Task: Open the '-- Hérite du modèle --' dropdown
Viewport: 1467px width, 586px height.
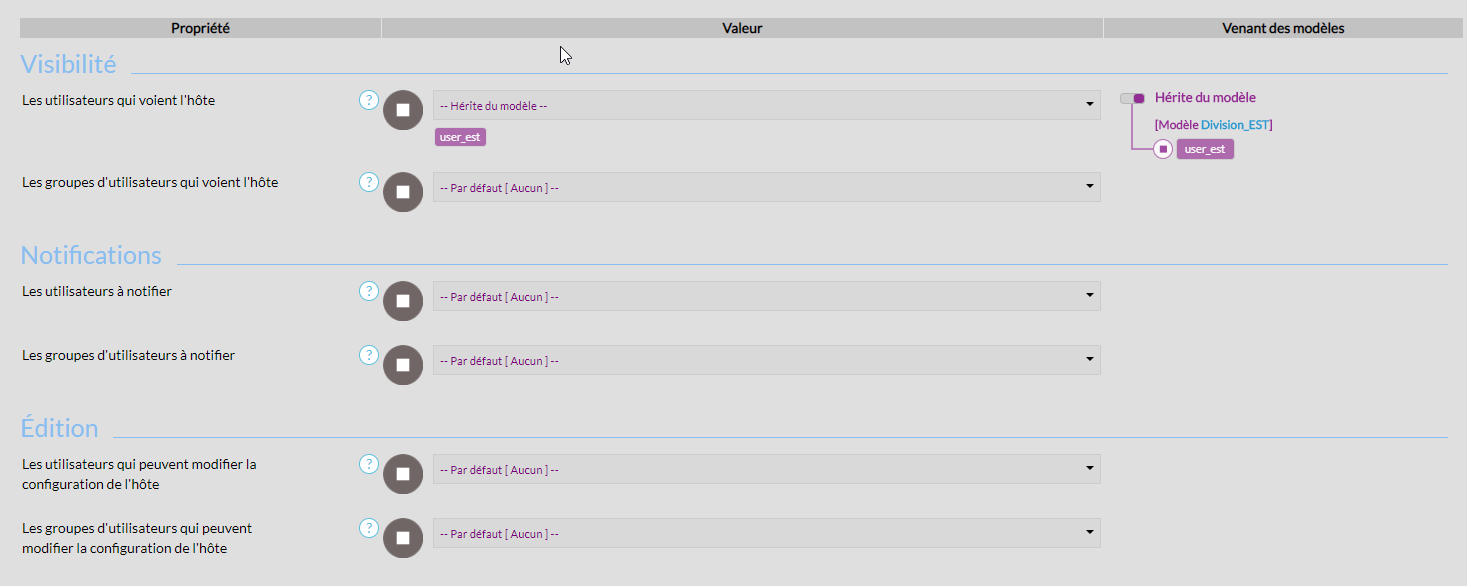Action: 766,105
